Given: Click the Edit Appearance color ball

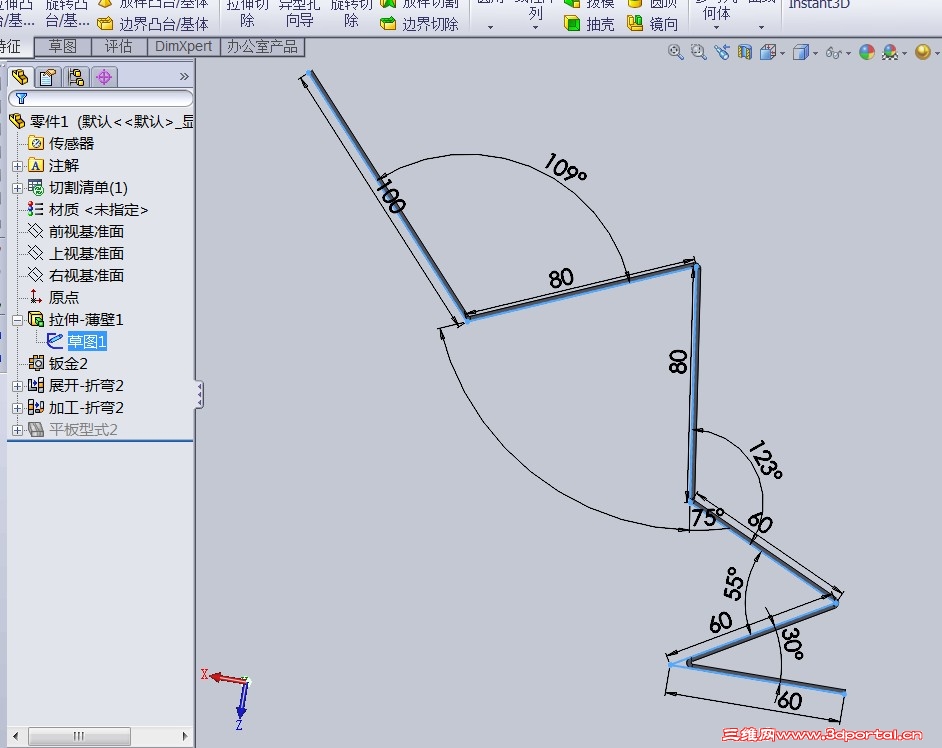Looking at the screenshot, I should (x=867, y=52).
